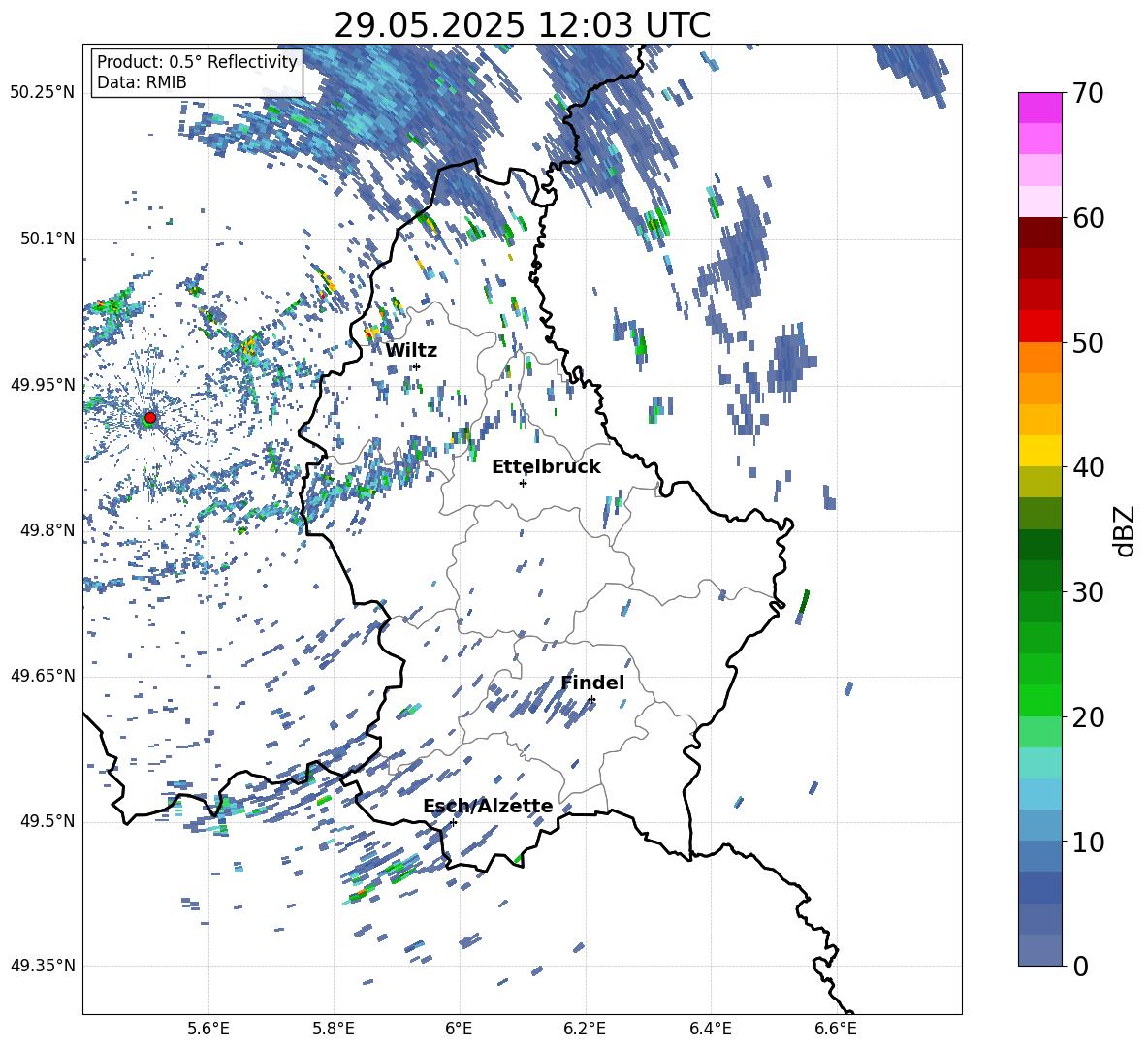Screen dimensions: 1148x1048
Task: Click the Findel station label
Action: coord(592,683)
